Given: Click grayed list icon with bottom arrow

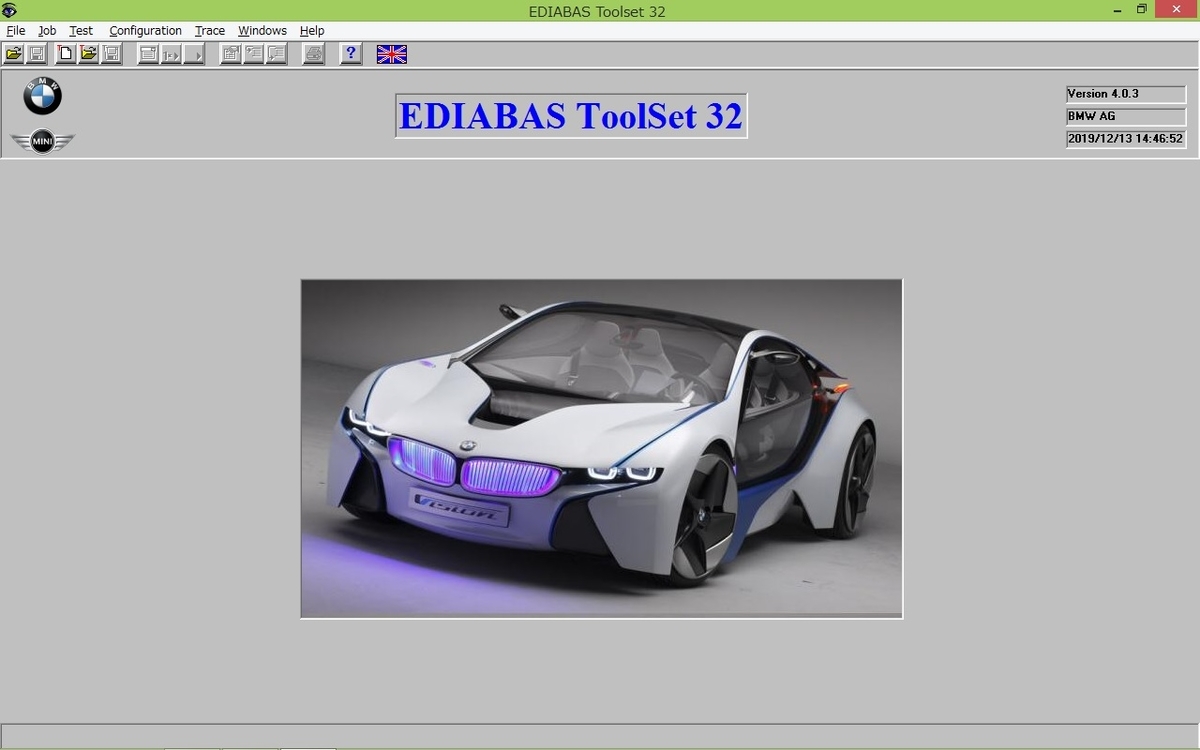Looking at the screenshot, I should tap(277, 54).
